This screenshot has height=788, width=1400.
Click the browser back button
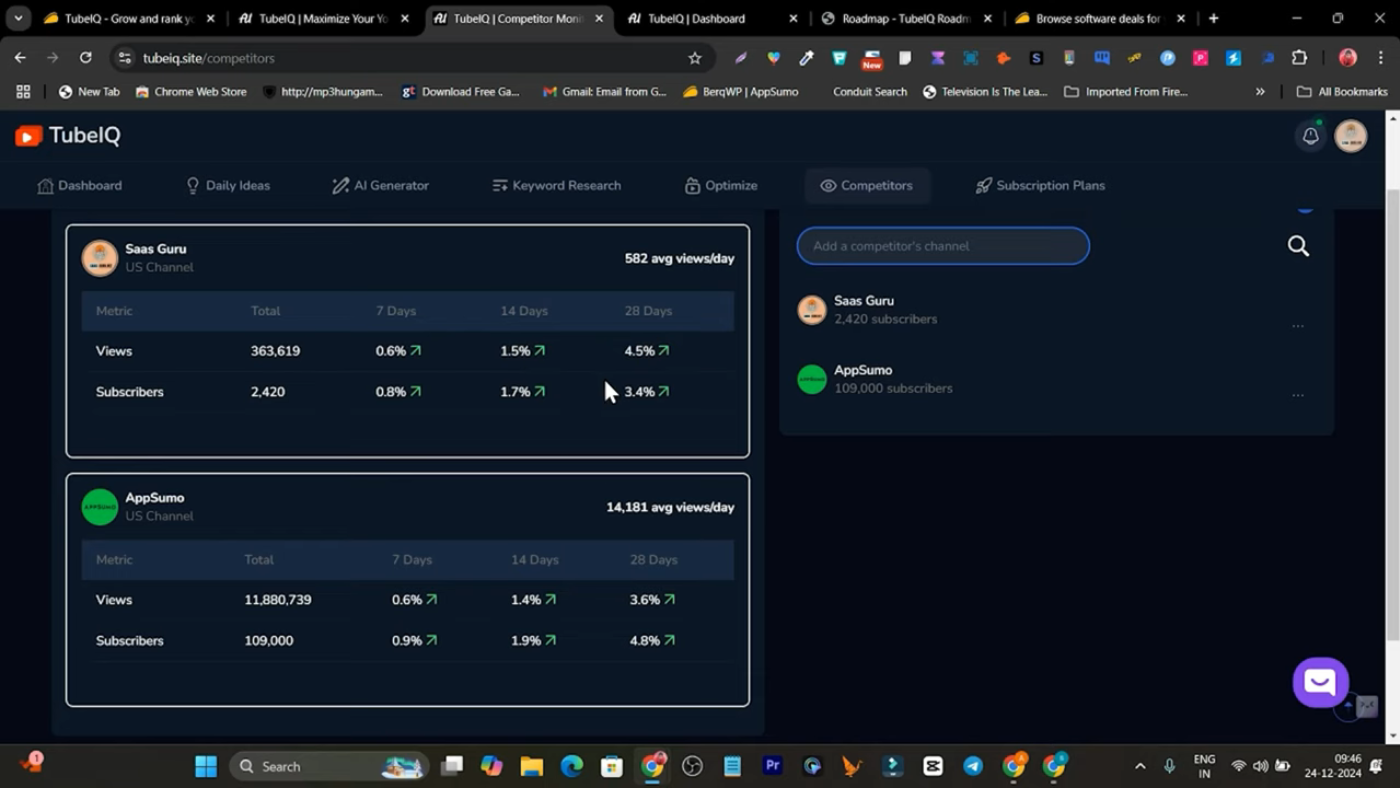click(20, 58)
